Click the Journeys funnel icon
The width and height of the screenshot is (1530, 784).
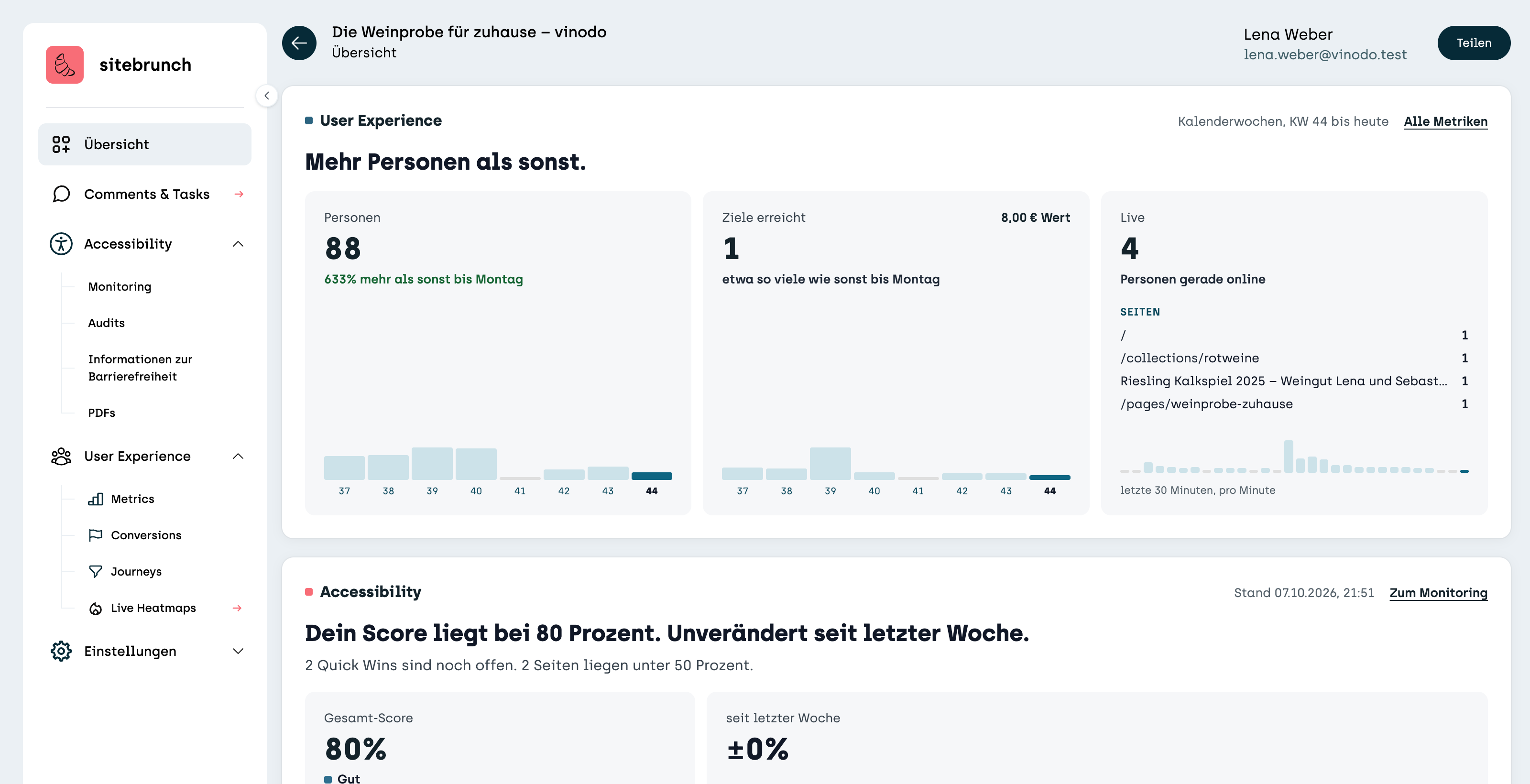tap(96, 571)
